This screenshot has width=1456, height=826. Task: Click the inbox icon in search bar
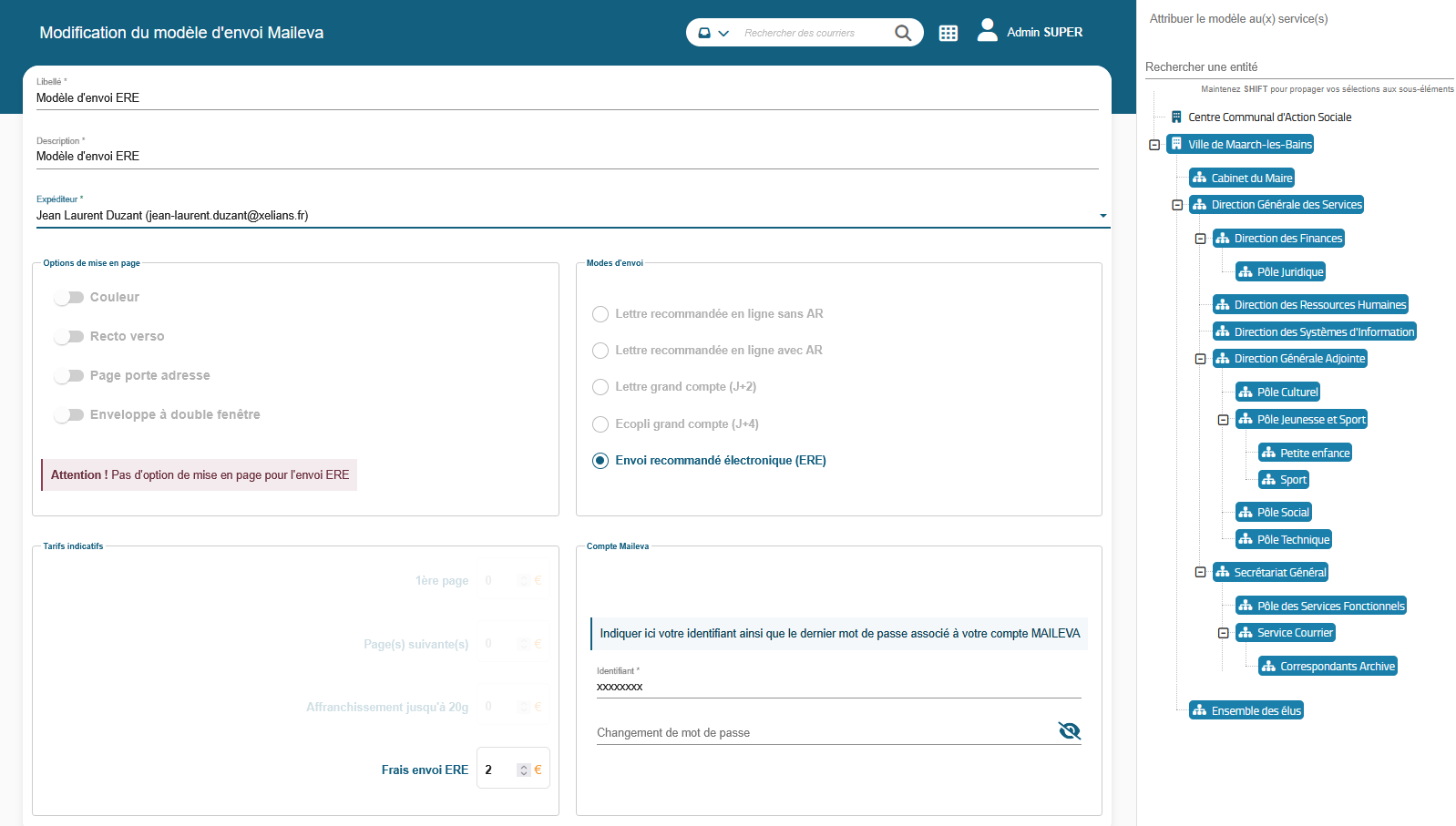[x=704, y=33]
